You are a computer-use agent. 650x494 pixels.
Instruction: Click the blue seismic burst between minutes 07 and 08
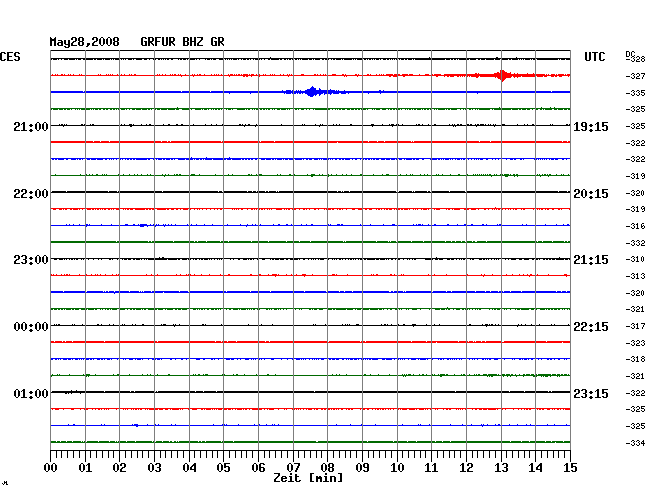312,92
